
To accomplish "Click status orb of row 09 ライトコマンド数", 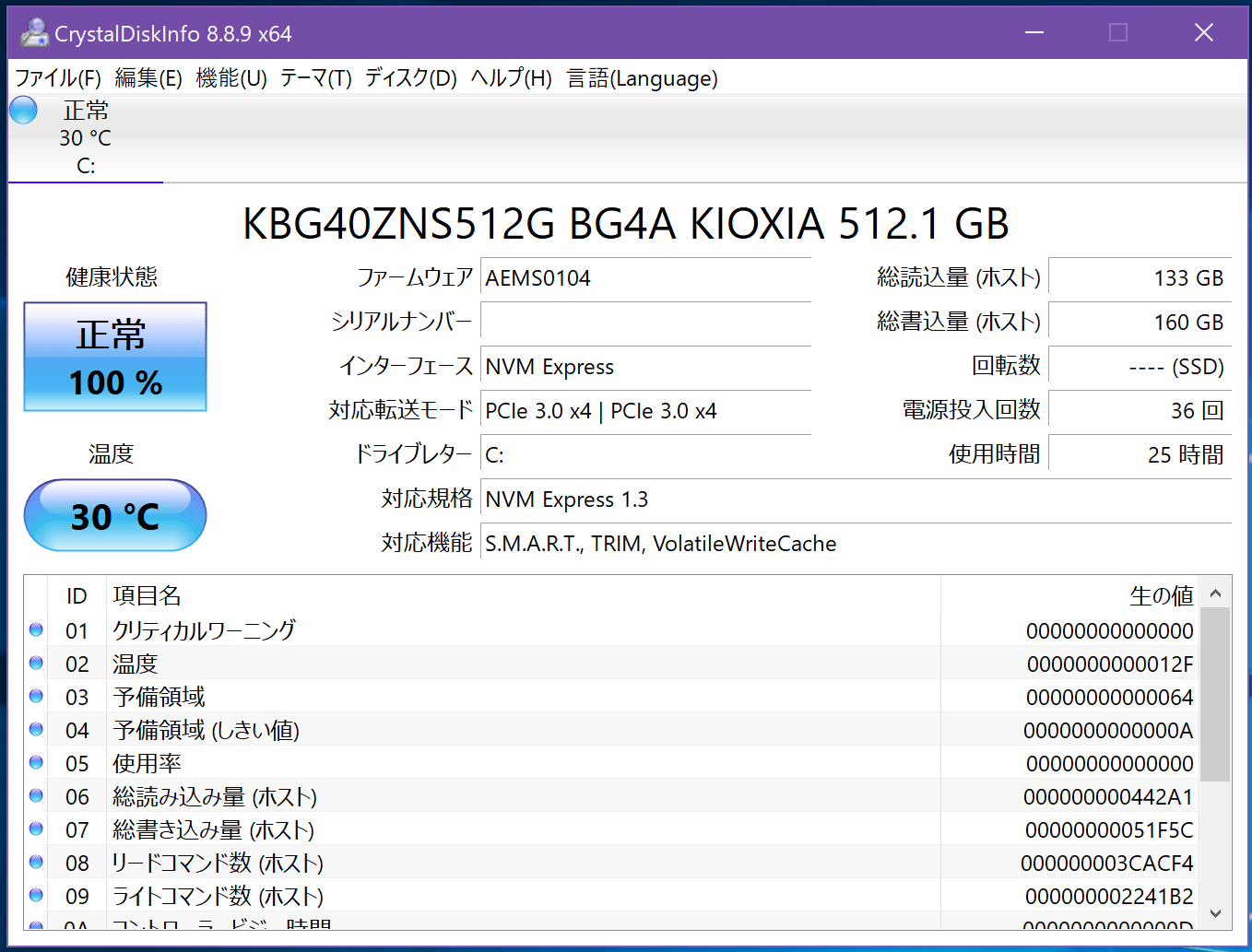I will point(36,895).
